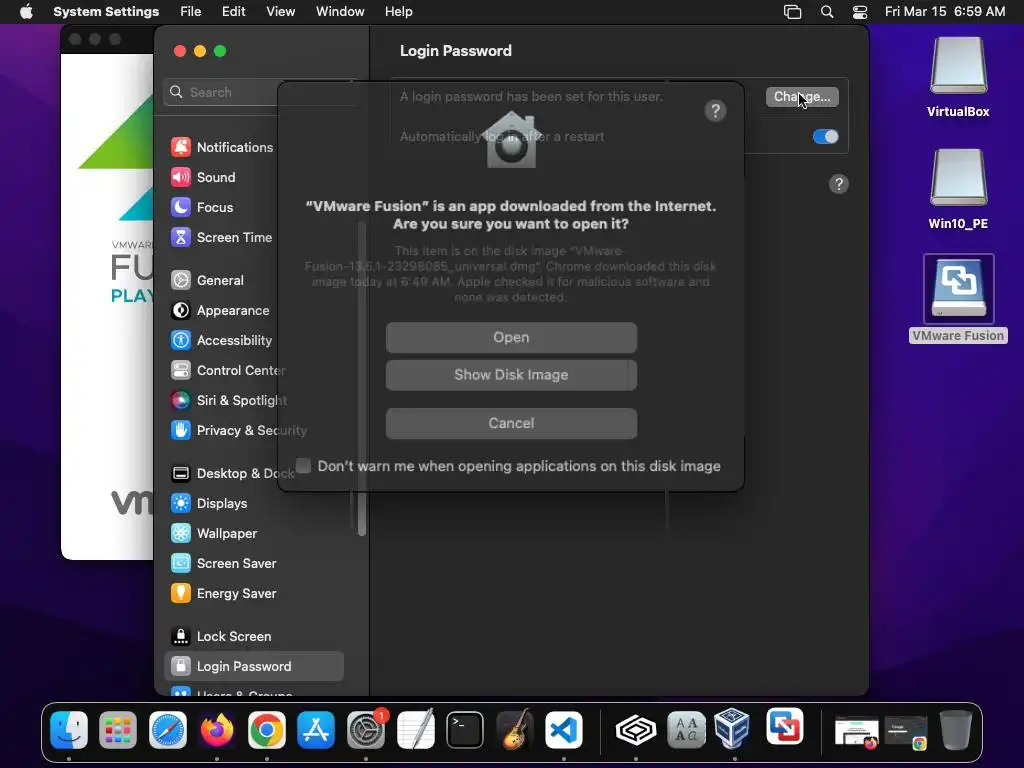This screenshot has width=1024, height=768.
Task: Click the Show Disk Image button
Action: [511, 375]
